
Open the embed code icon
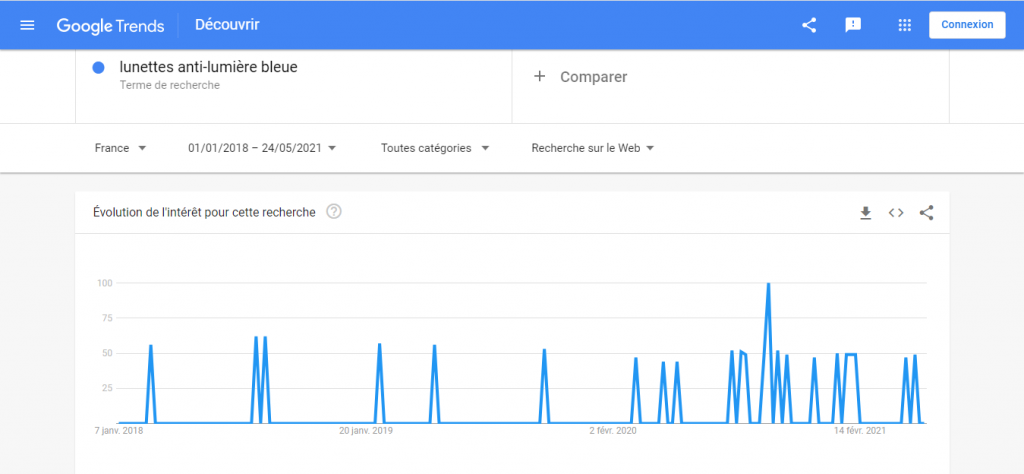[896, 212]
